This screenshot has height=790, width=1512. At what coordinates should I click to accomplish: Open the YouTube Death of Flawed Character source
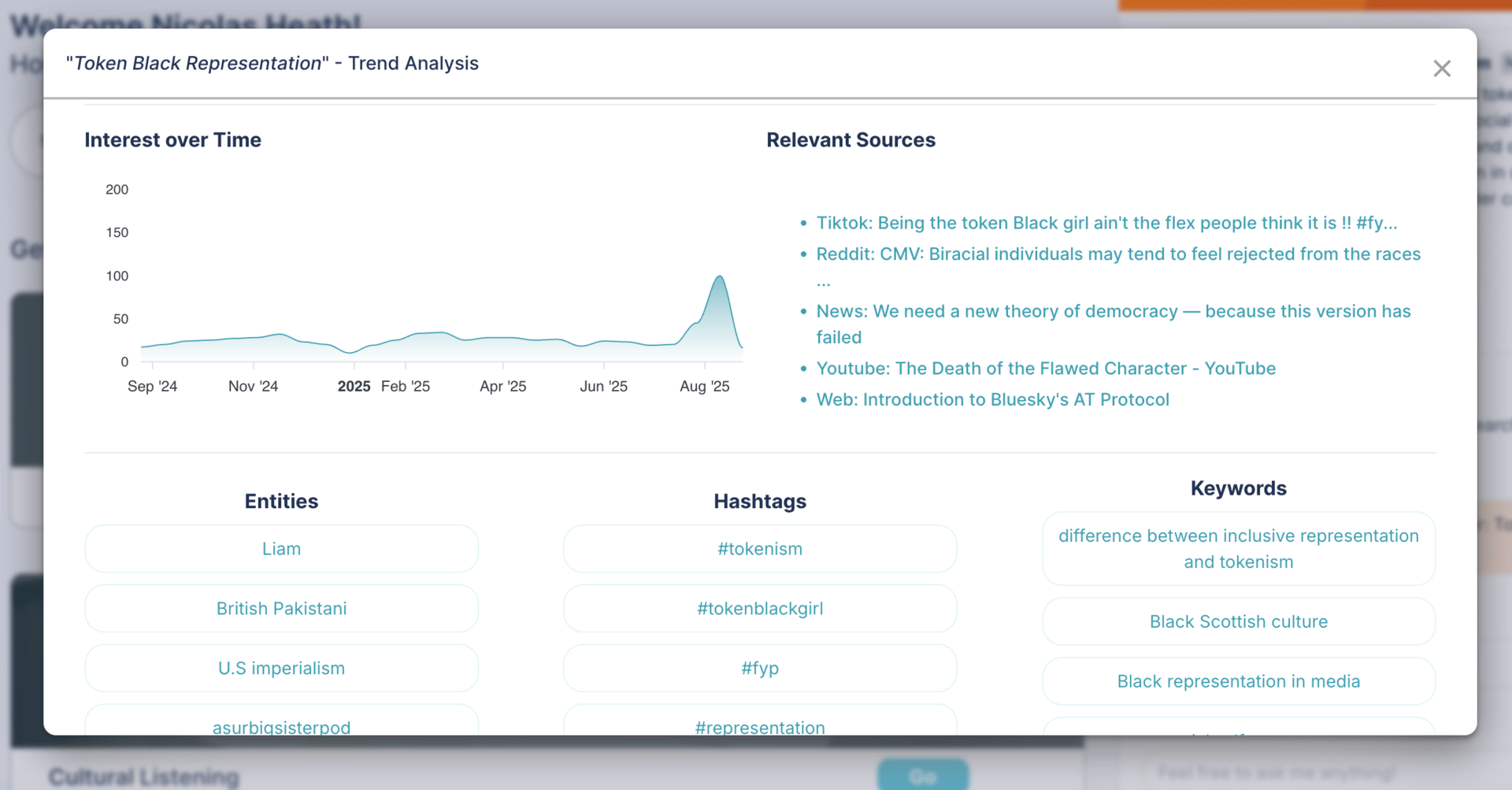pos(1046,368)
